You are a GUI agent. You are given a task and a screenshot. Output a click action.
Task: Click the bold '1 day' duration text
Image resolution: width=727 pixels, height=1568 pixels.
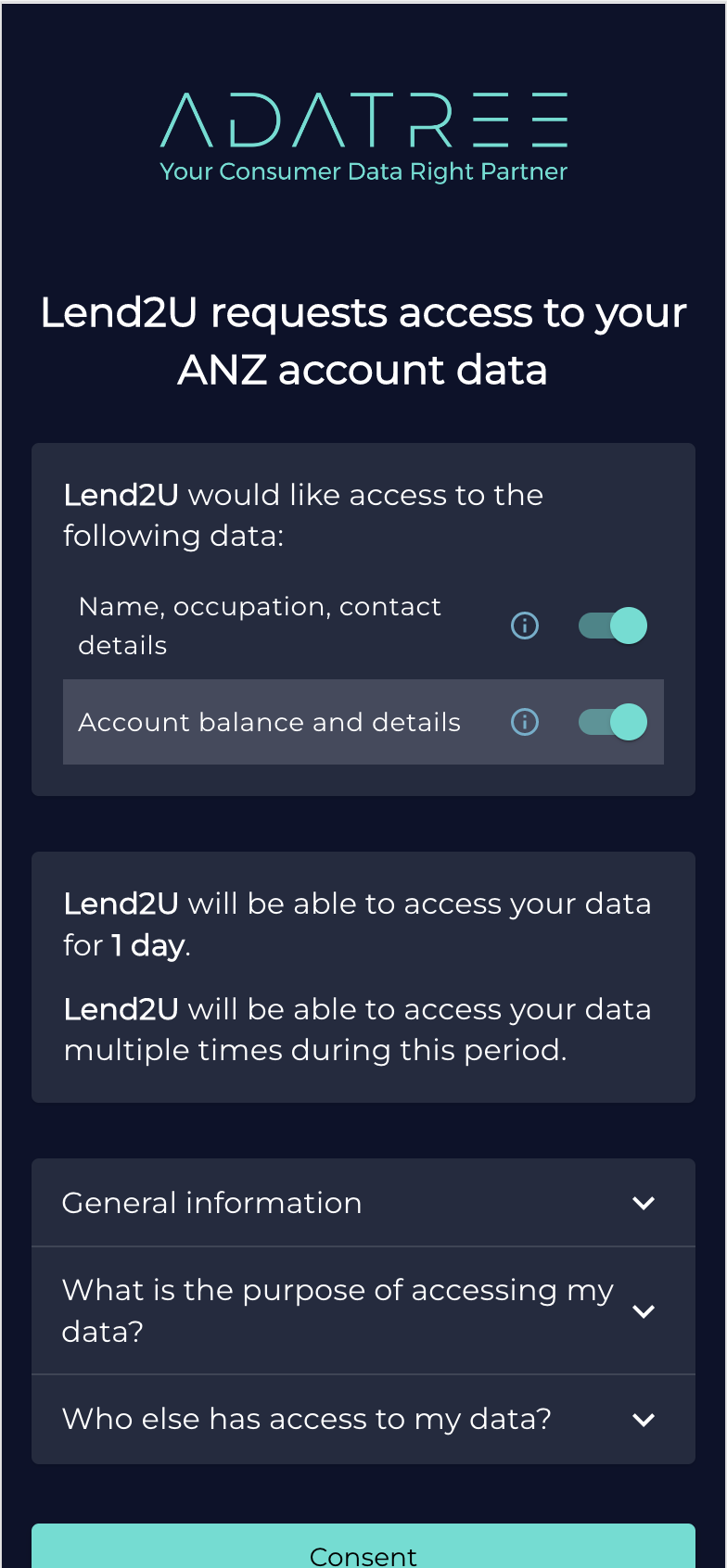(x=148, y=945)
